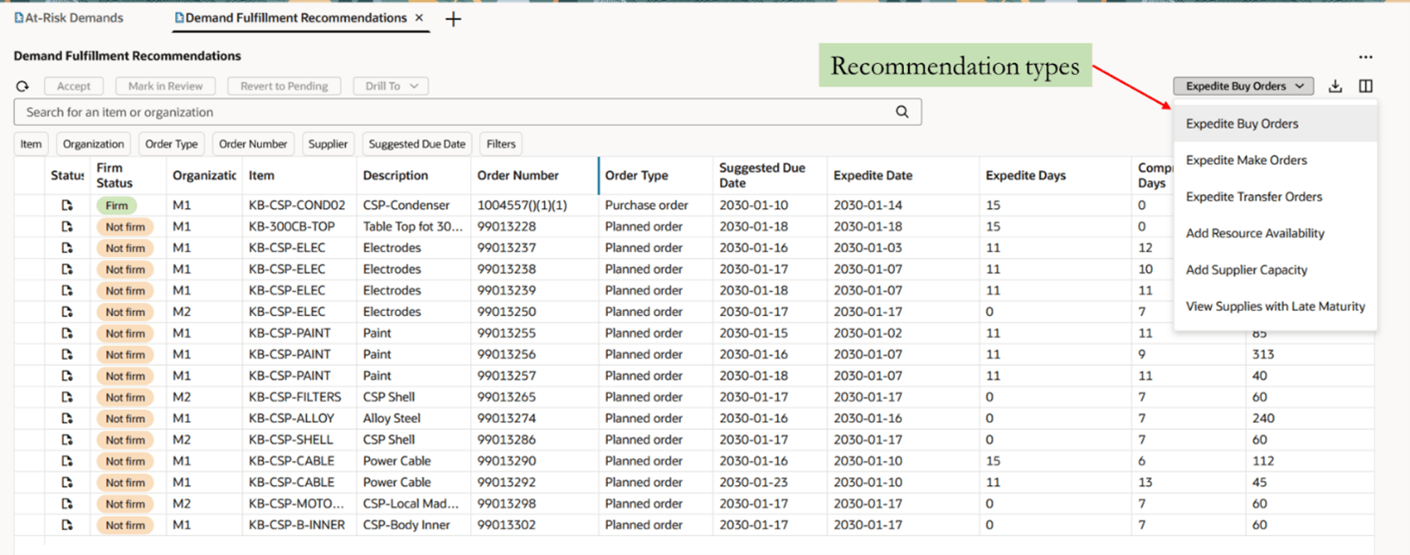Image resolution: width=1410 pixels, height=555 pixels.
Task: Sort by the Expedite Days column header
Action: [1026, 175]
